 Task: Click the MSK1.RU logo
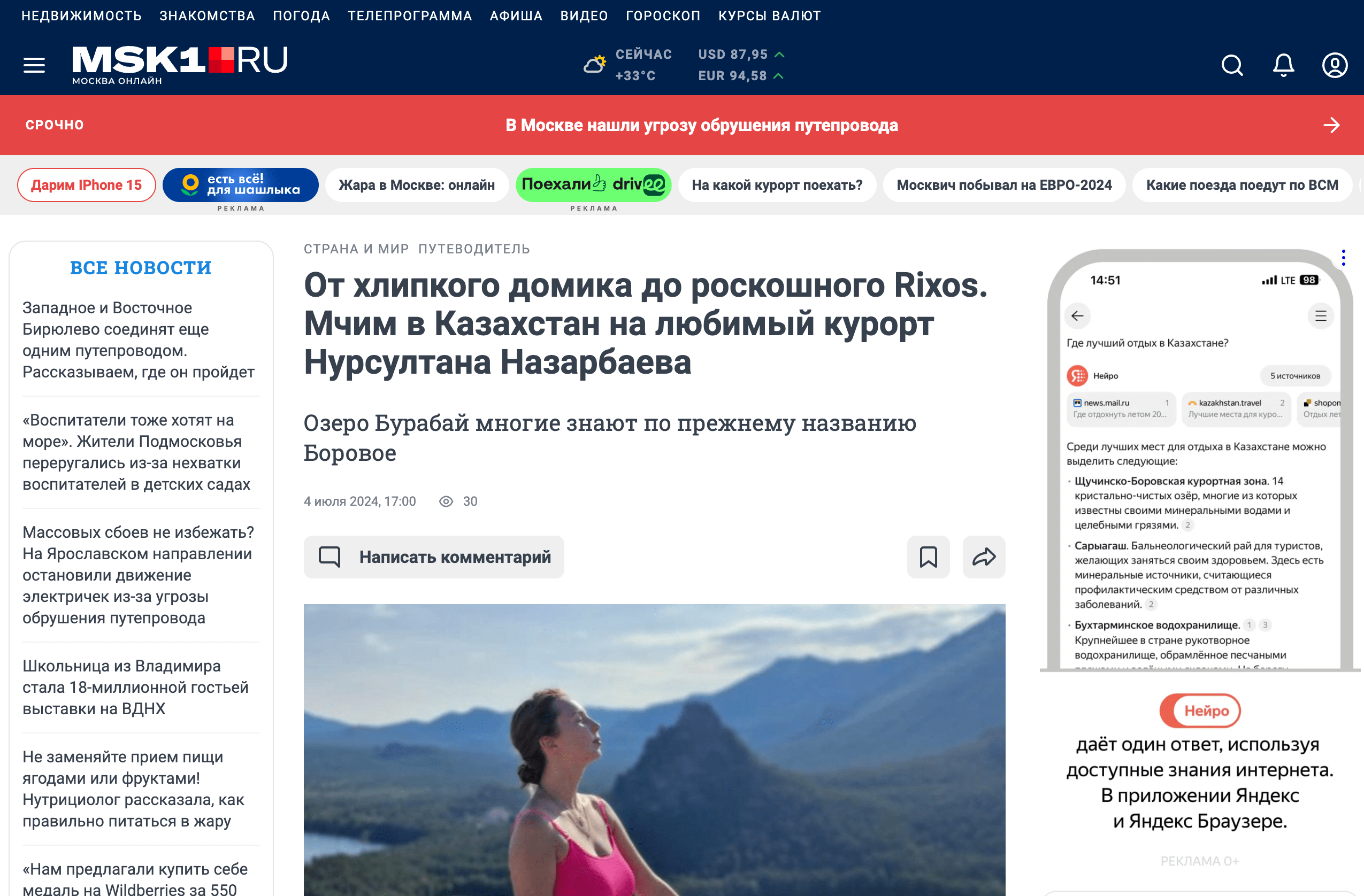click(x=180, y=65)
